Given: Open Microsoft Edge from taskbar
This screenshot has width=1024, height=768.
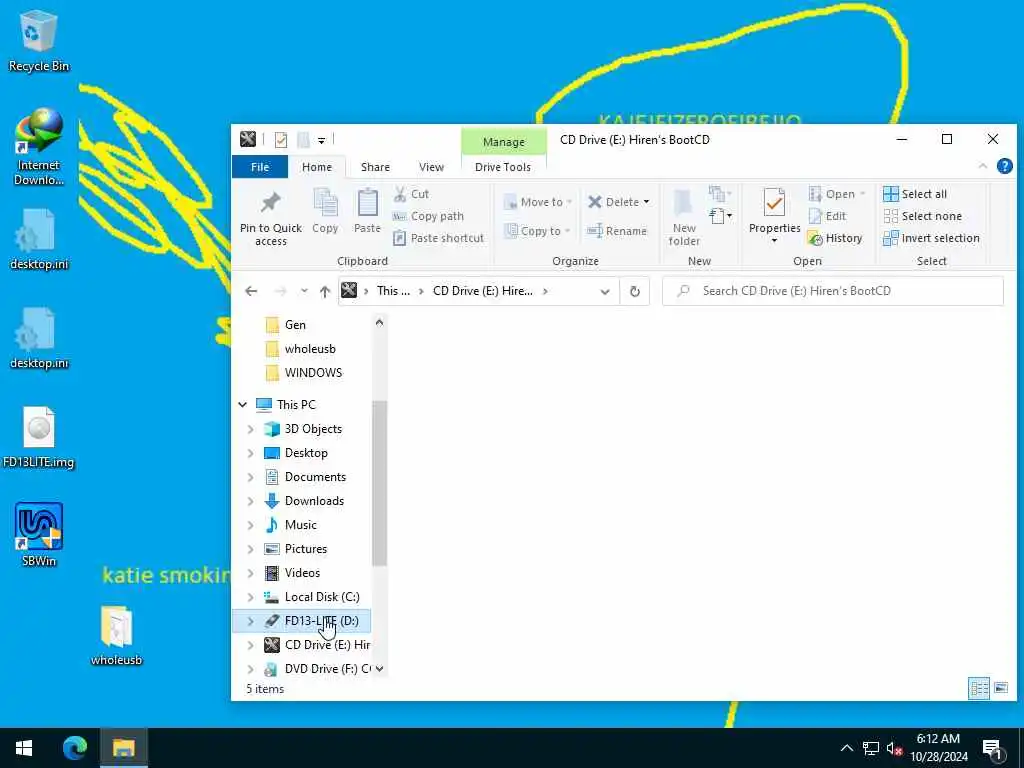Looking at the screenshot, I should (x=74, y=748).
